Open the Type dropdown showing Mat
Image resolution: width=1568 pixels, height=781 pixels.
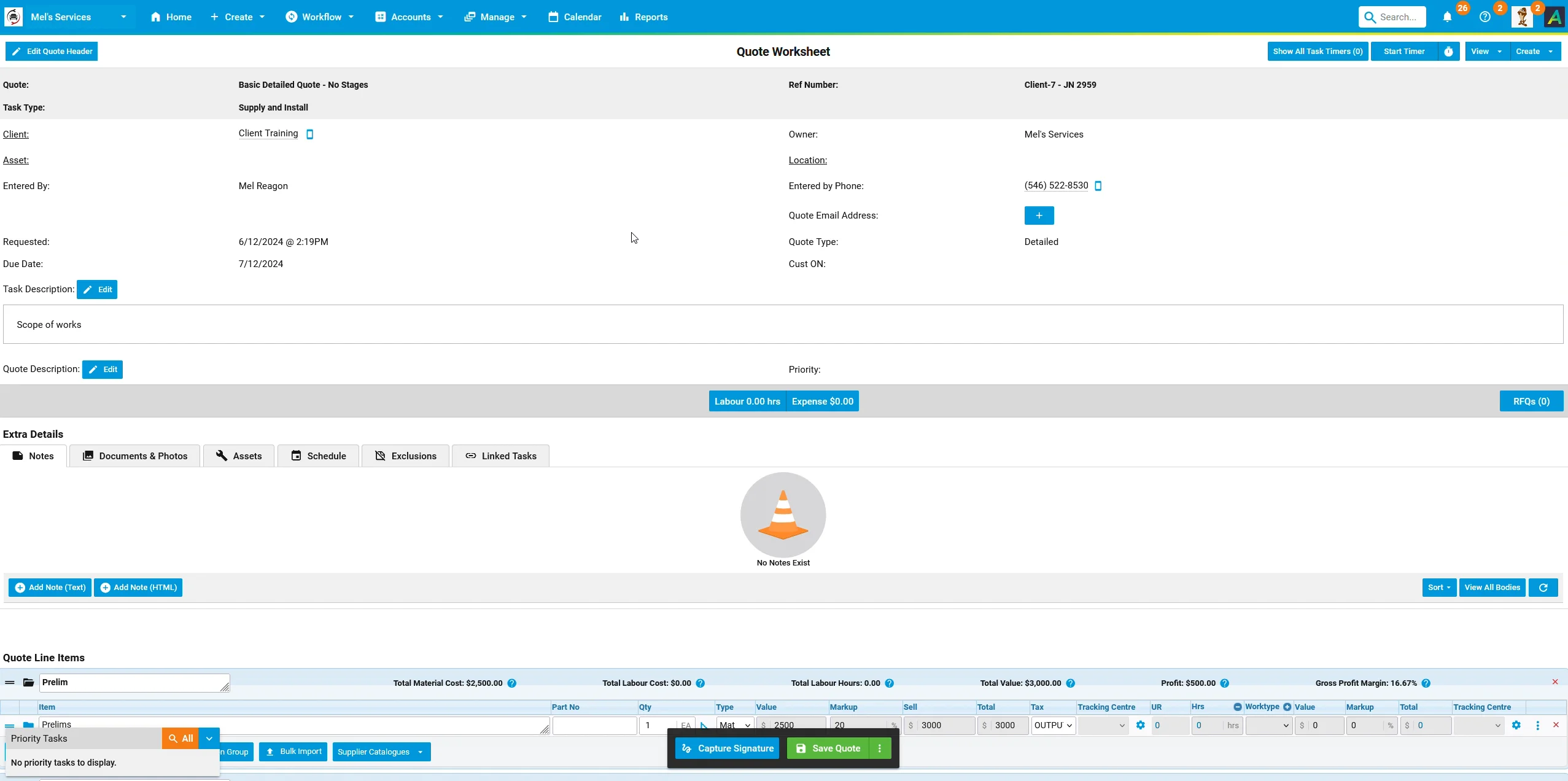734,725
